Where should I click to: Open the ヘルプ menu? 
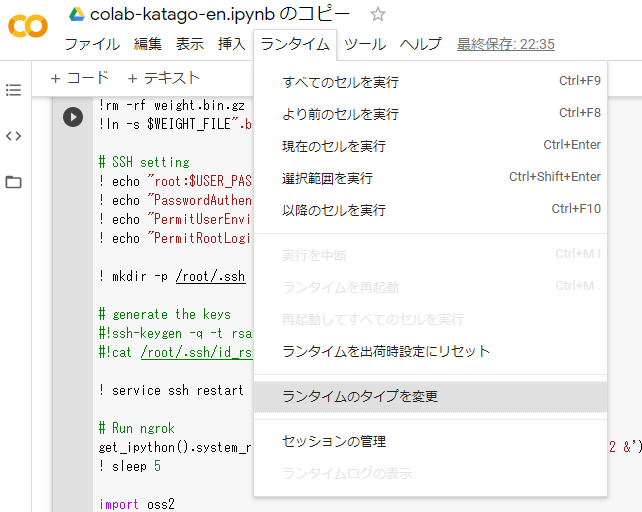coord(420,44)
